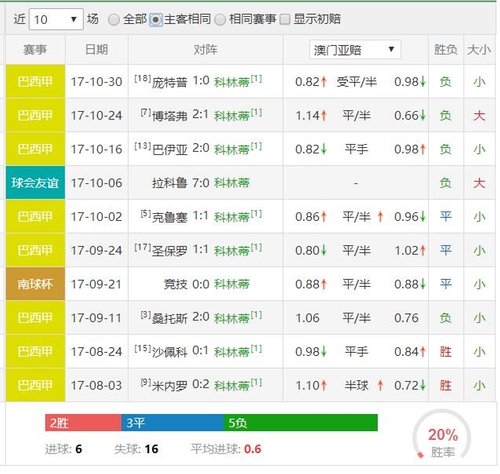Click date 17-09-11
500x474 pixels.
tap(96, 318)
